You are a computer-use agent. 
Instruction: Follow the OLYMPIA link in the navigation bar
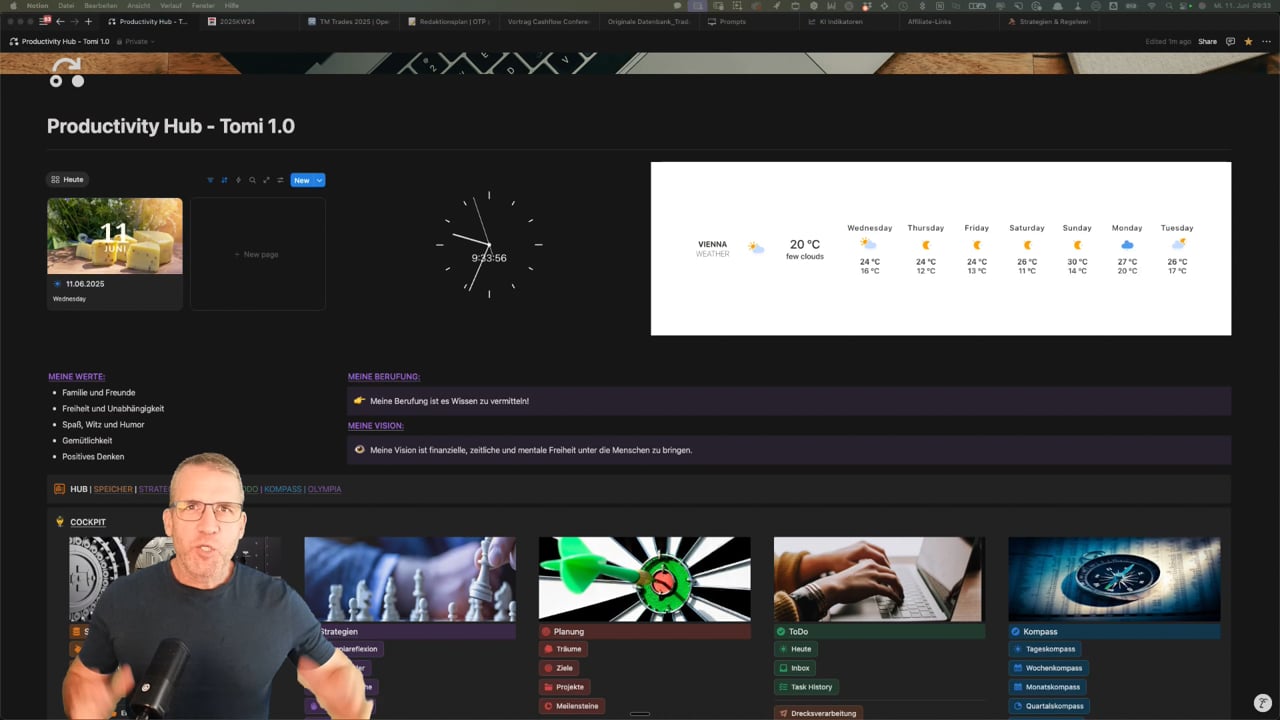[x=324, y=489]
